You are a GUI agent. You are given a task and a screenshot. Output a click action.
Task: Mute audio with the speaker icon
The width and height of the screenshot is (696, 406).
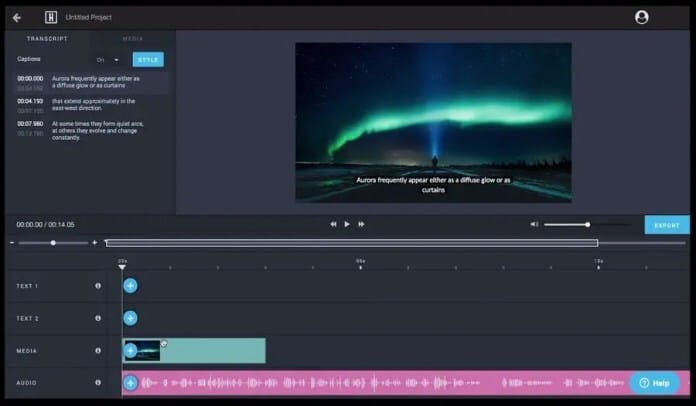pos(534,225)
